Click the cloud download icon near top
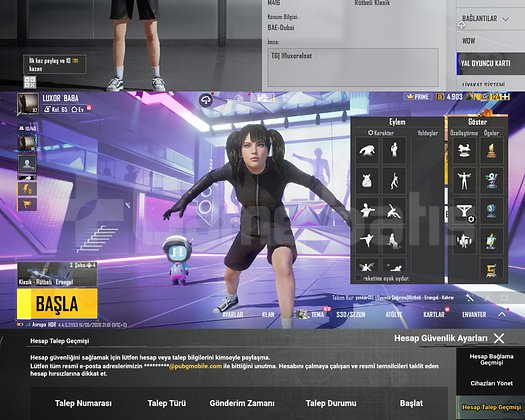Viewport: 525px width, 420px height. click(x=206, y=100)
